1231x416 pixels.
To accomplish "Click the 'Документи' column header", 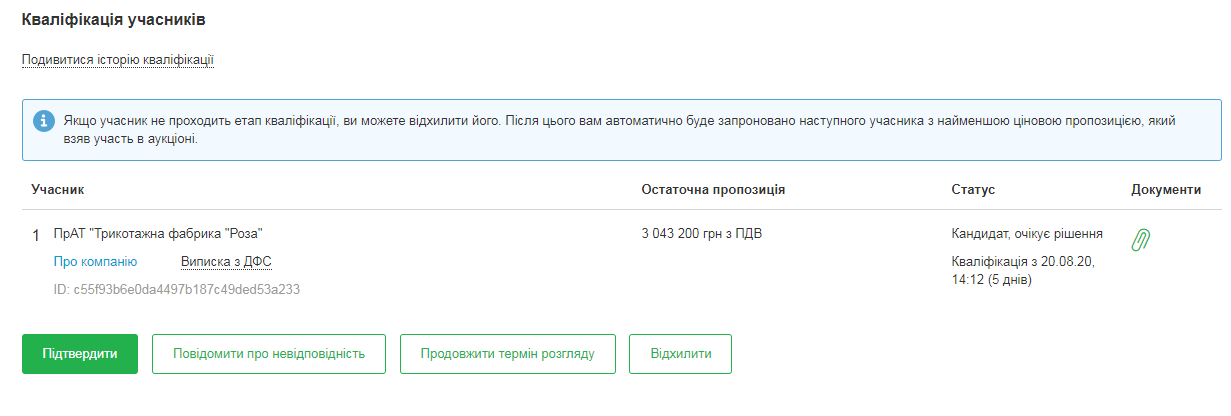I will coord(1166,190).
